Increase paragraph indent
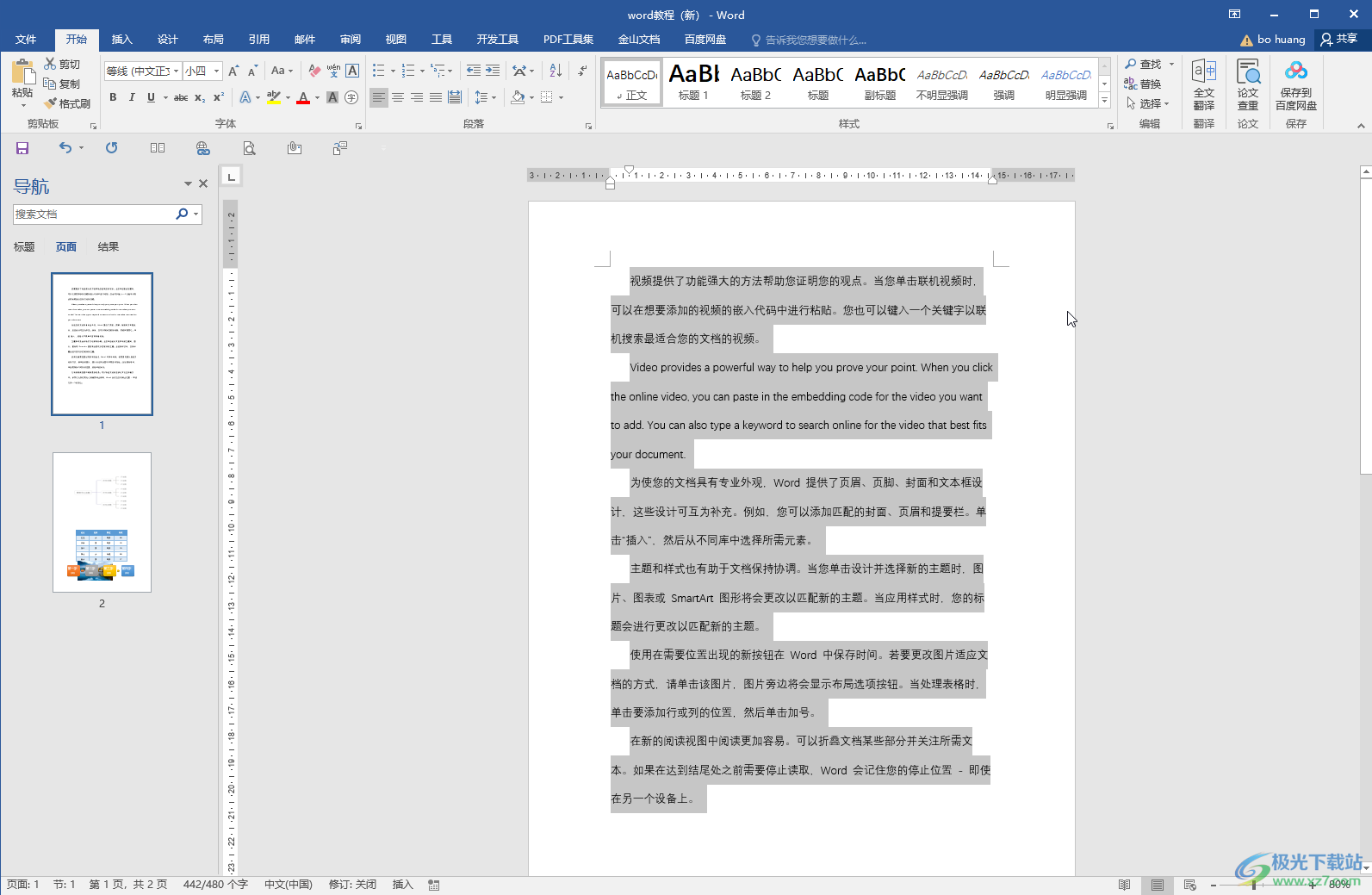Image resolution: width=1372 pixels, height=895 pixels. point(493,71)
